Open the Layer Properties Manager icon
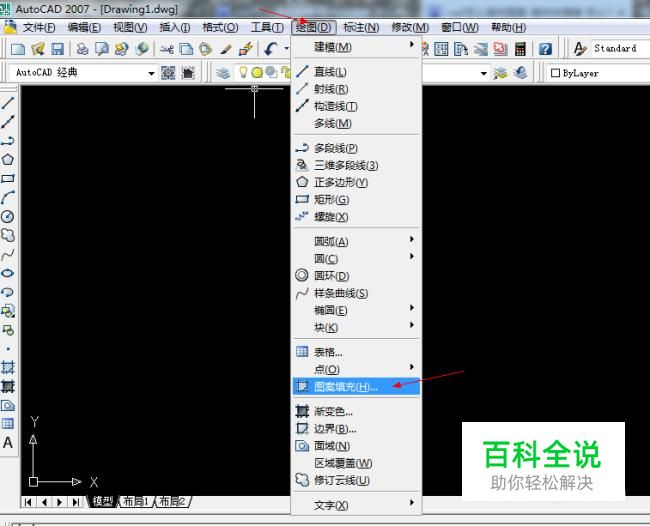The height and width of the screenshot is (526, 650). 223,73
